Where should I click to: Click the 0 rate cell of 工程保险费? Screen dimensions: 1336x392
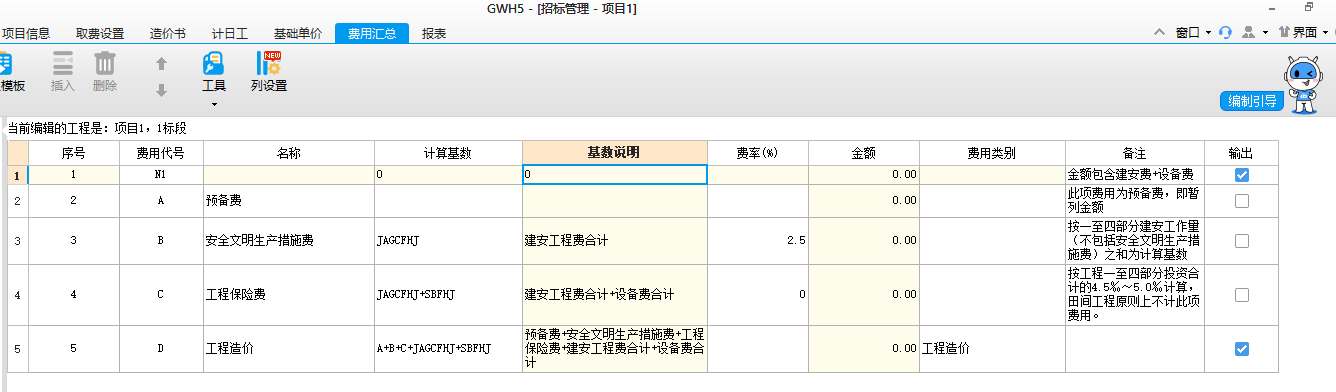tap(757, 295)
